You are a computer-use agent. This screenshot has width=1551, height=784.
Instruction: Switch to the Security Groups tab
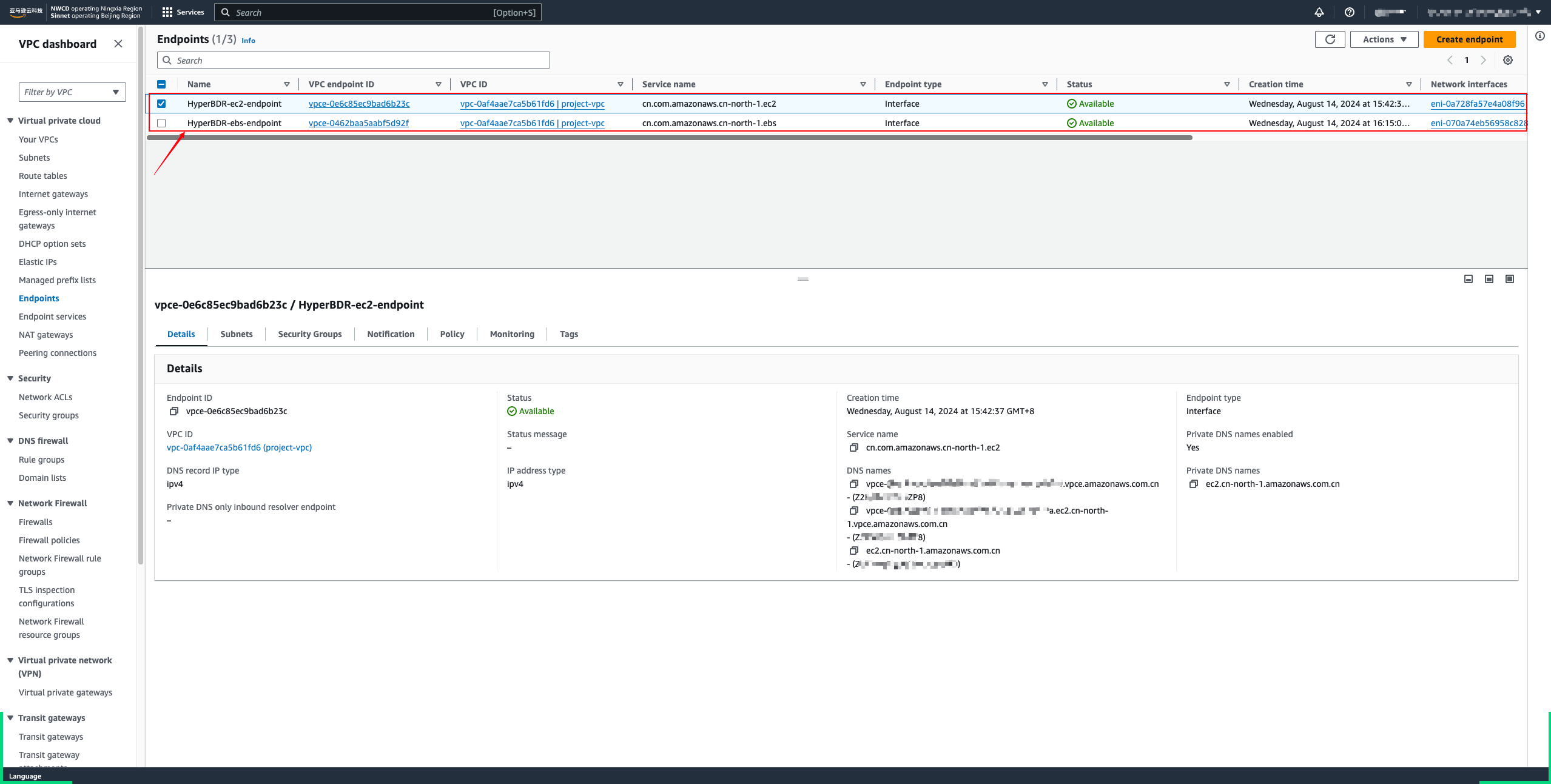point(309,334)
